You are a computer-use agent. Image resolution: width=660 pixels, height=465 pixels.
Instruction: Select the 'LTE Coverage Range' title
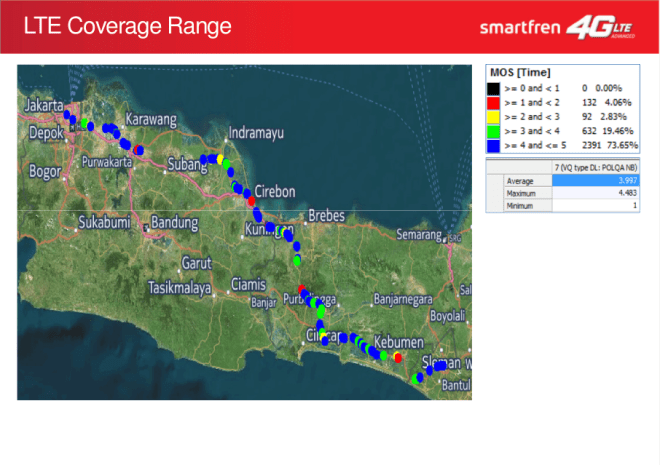127,26
